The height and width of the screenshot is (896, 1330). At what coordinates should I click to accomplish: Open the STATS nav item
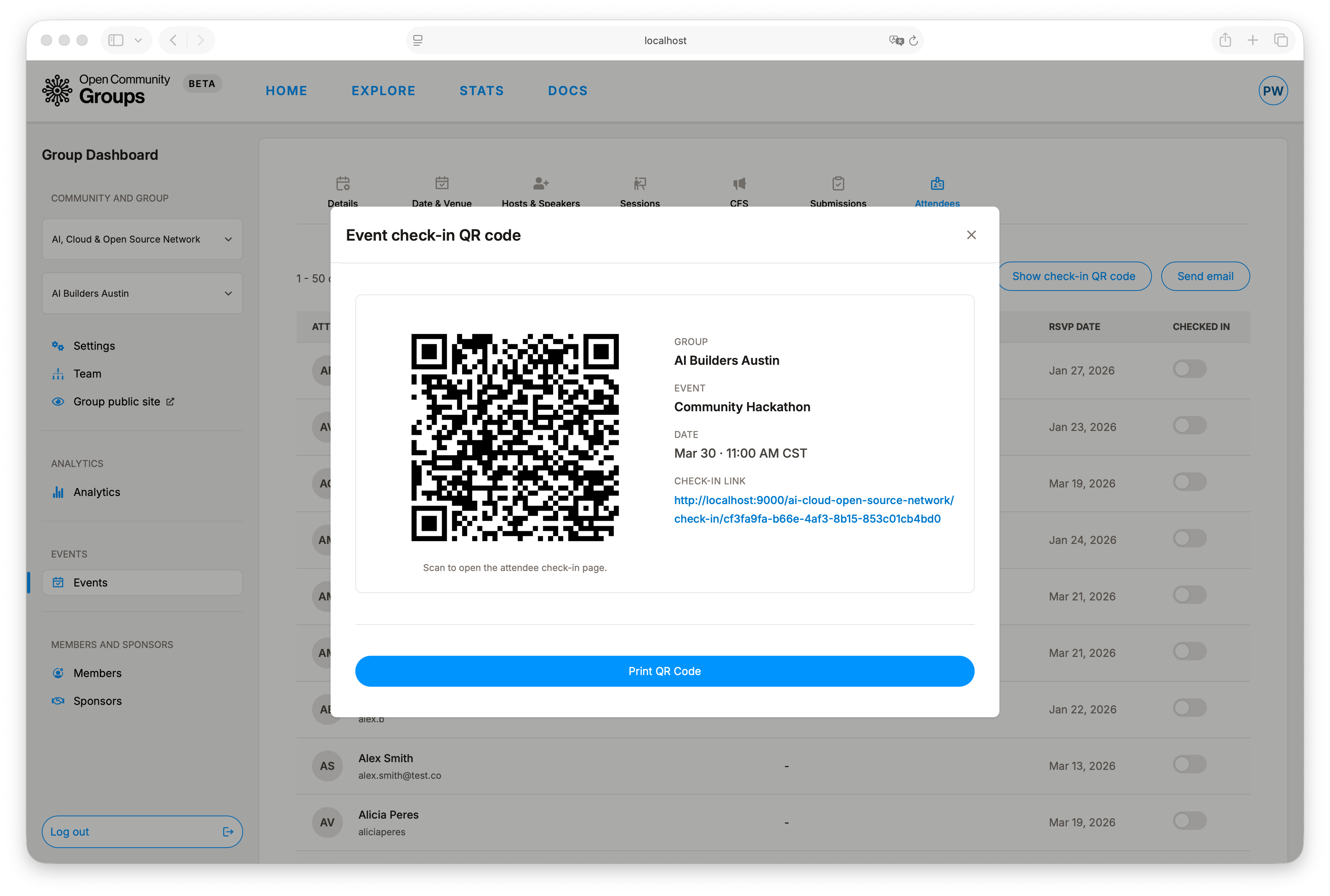click(482, 90)
